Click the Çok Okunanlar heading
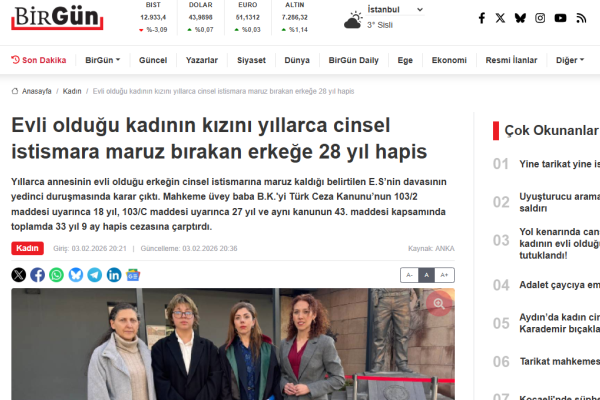Viewport: 600px width, 400px height. click(x=551, y=131)
